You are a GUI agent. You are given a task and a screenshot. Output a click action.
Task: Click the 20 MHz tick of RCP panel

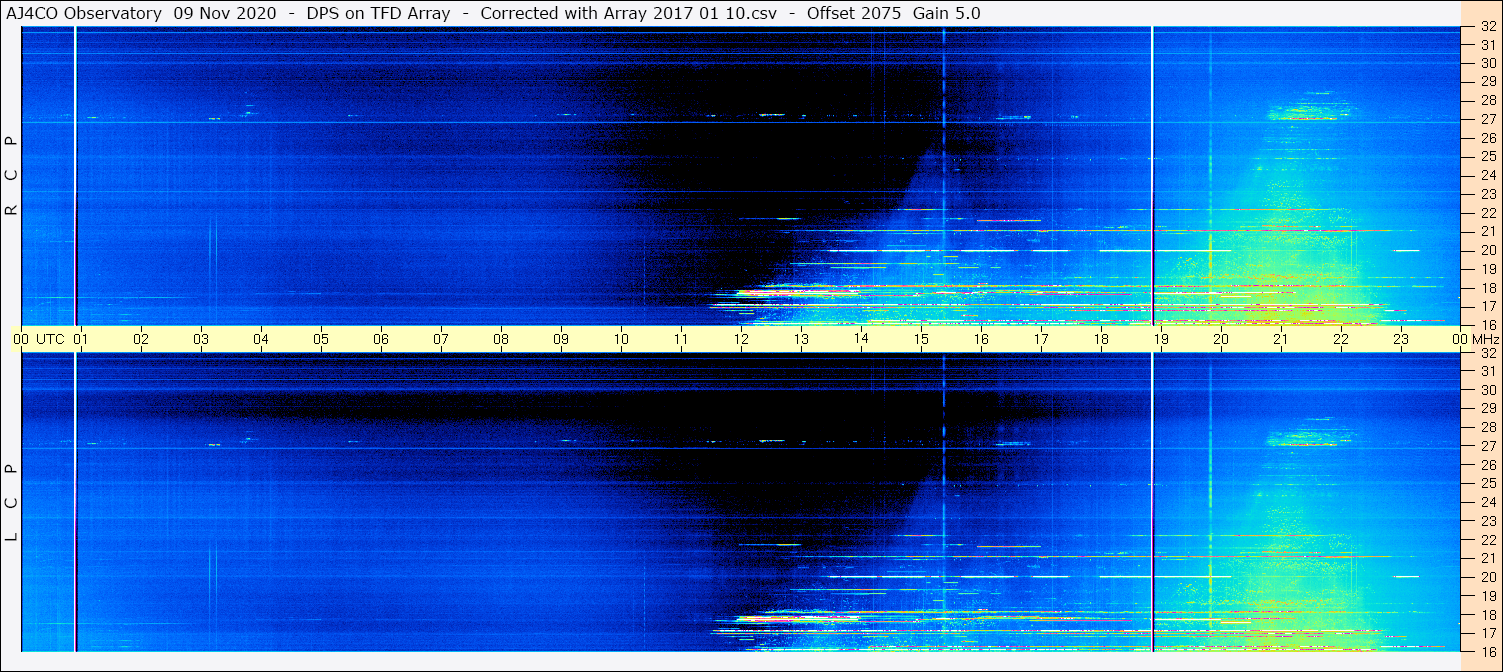1487,250
